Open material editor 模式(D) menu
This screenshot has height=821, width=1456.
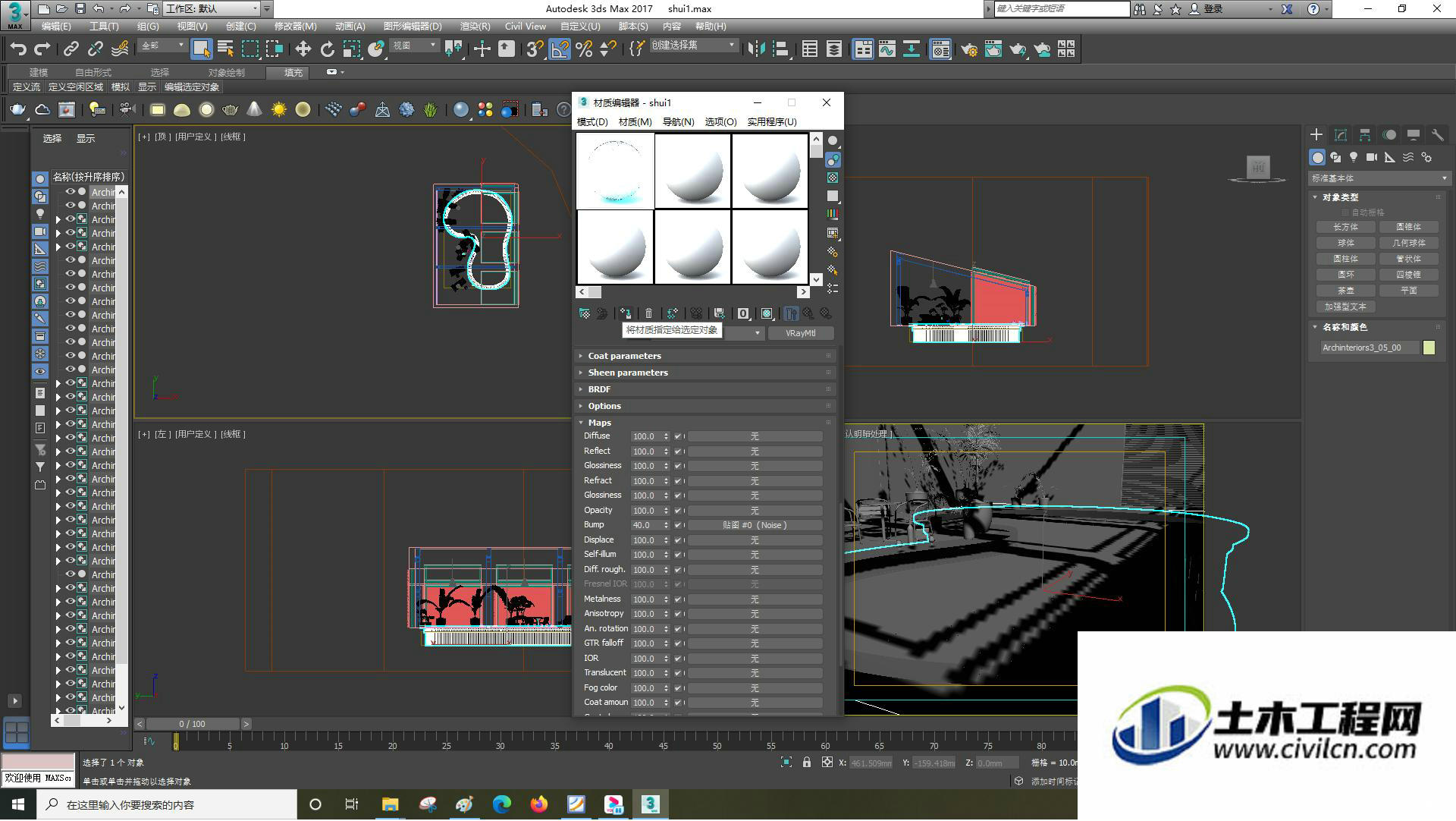coord(592,121)
